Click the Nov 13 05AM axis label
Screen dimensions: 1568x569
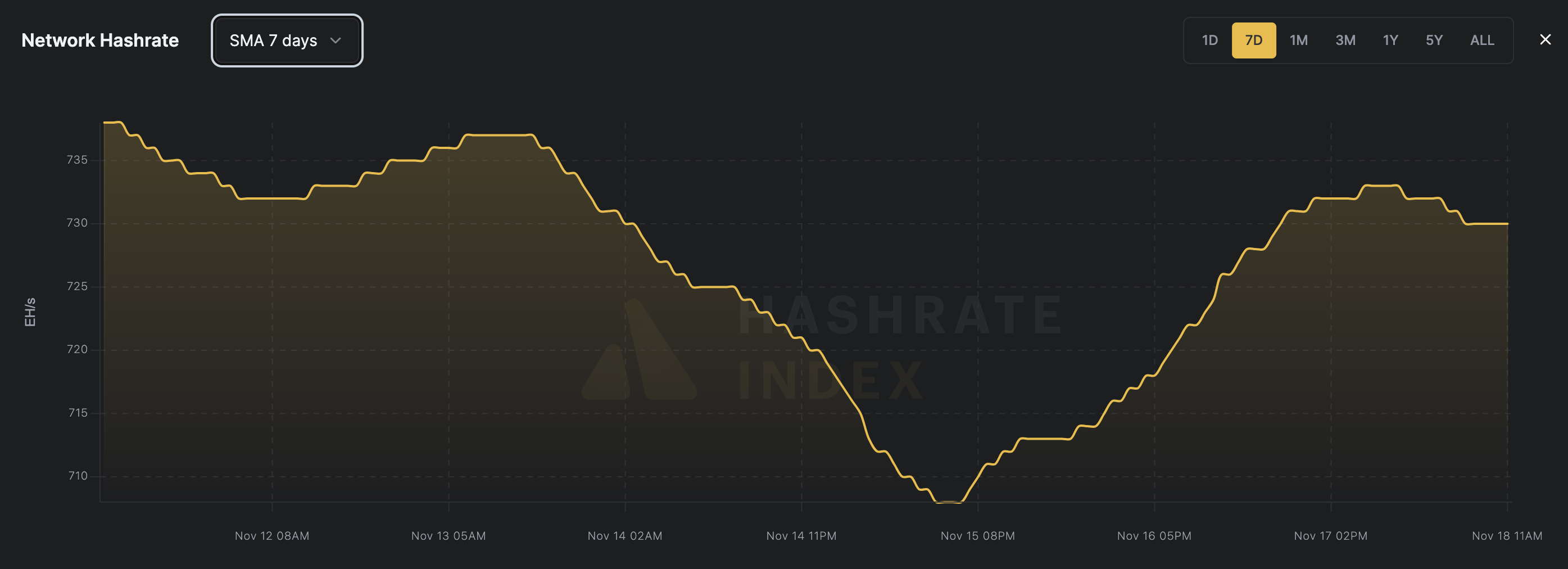tap(448, 535)
